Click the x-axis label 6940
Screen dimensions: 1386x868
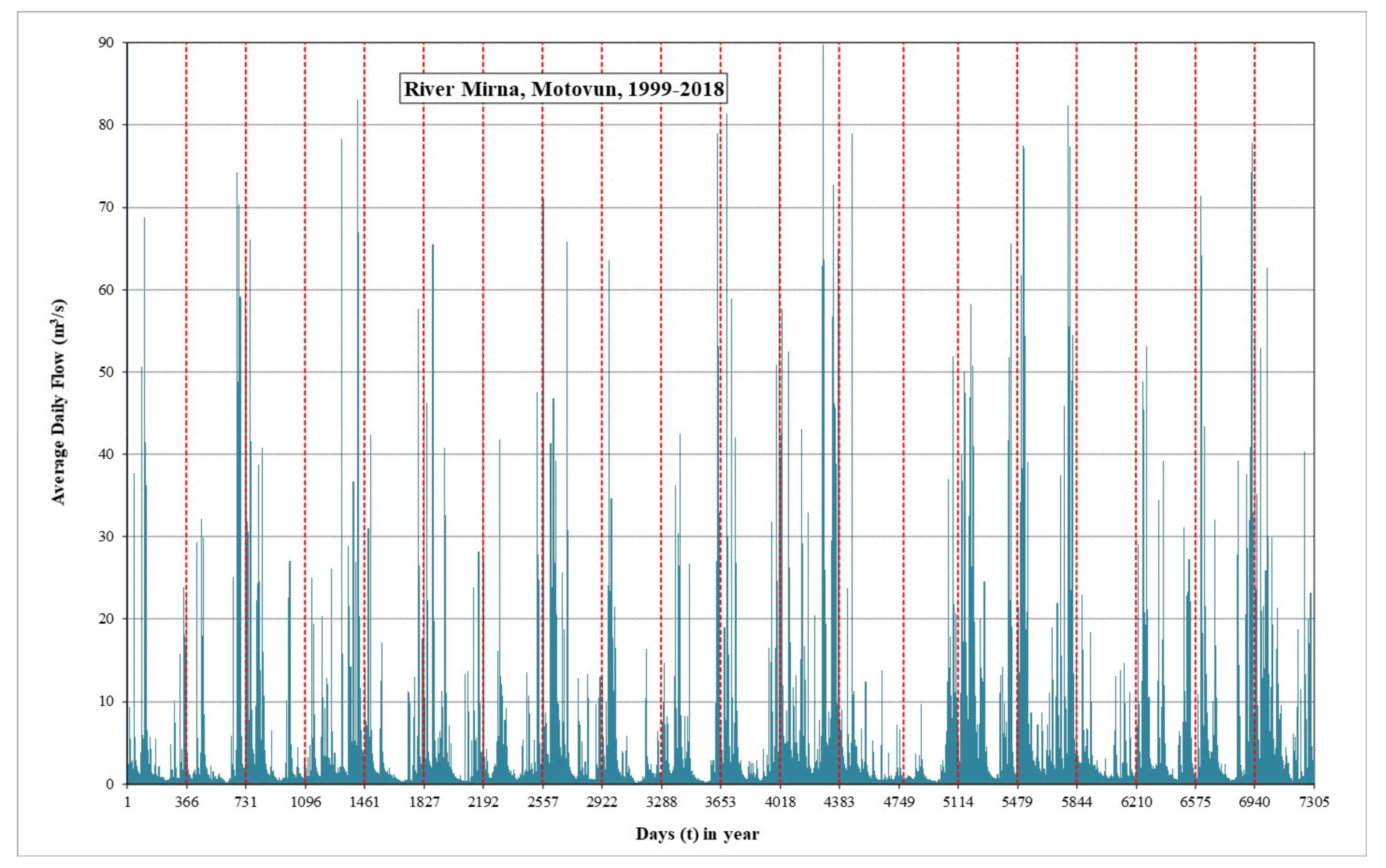(x=1255, y=802)
